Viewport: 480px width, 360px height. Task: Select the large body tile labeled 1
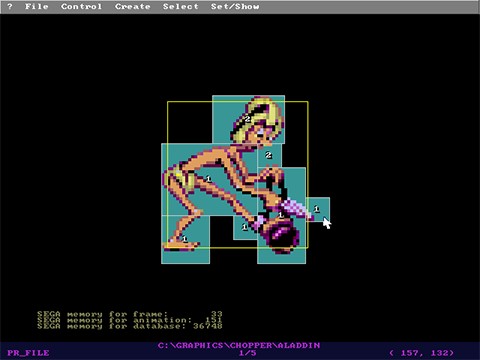(209, 179)
